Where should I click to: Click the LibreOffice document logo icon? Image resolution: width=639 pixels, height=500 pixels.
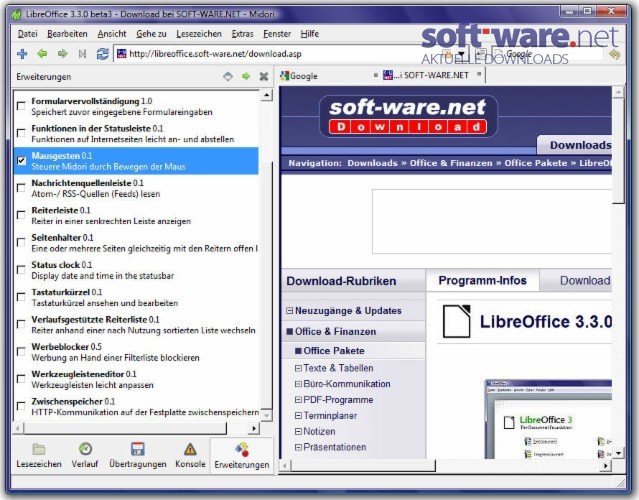(x=456, y=321)
